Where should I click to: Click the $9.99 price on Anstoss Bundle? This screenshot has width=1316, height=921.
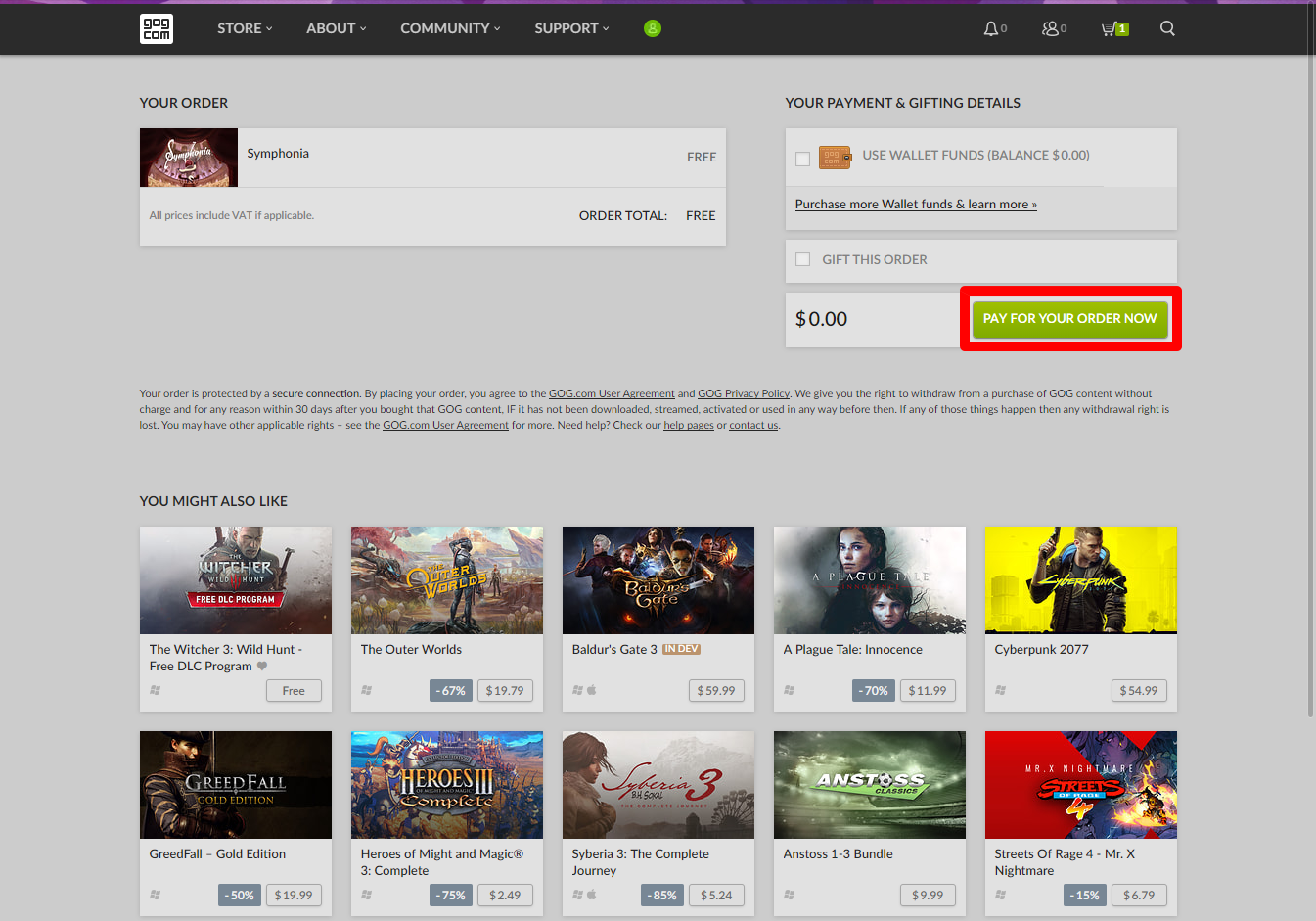(x=928, y=896)
